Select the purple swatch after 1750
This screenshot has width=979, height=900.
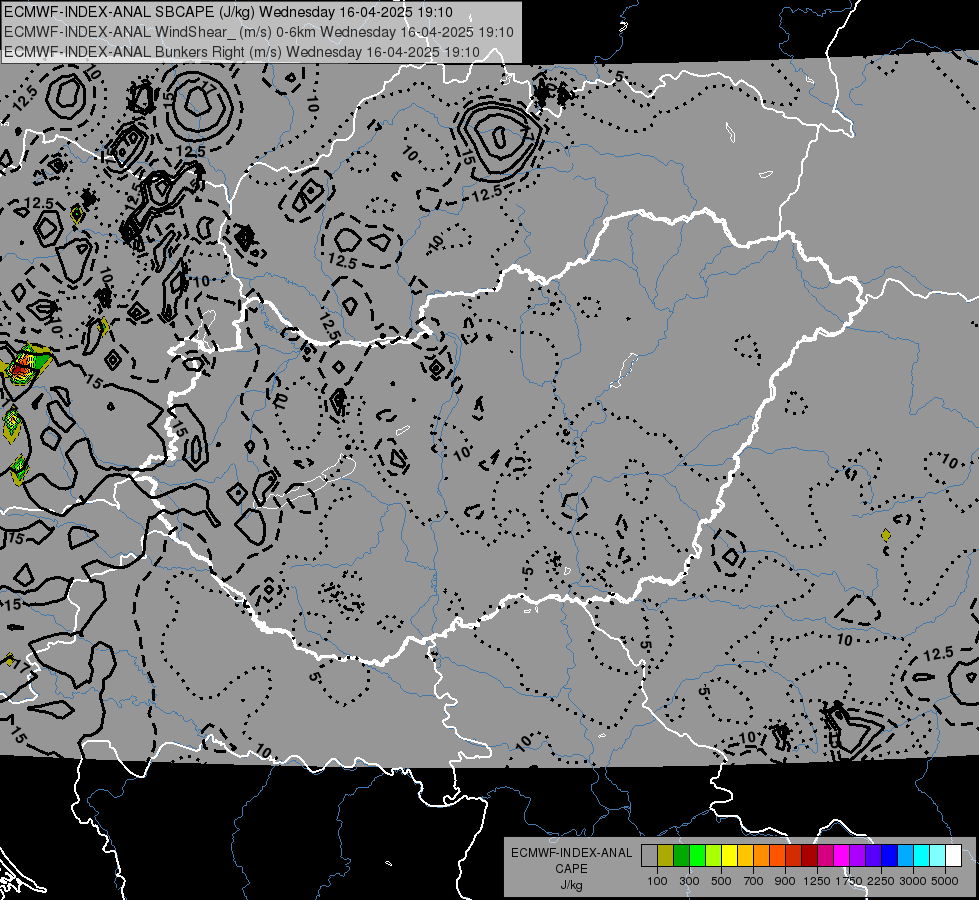click(x=858, y=856)
